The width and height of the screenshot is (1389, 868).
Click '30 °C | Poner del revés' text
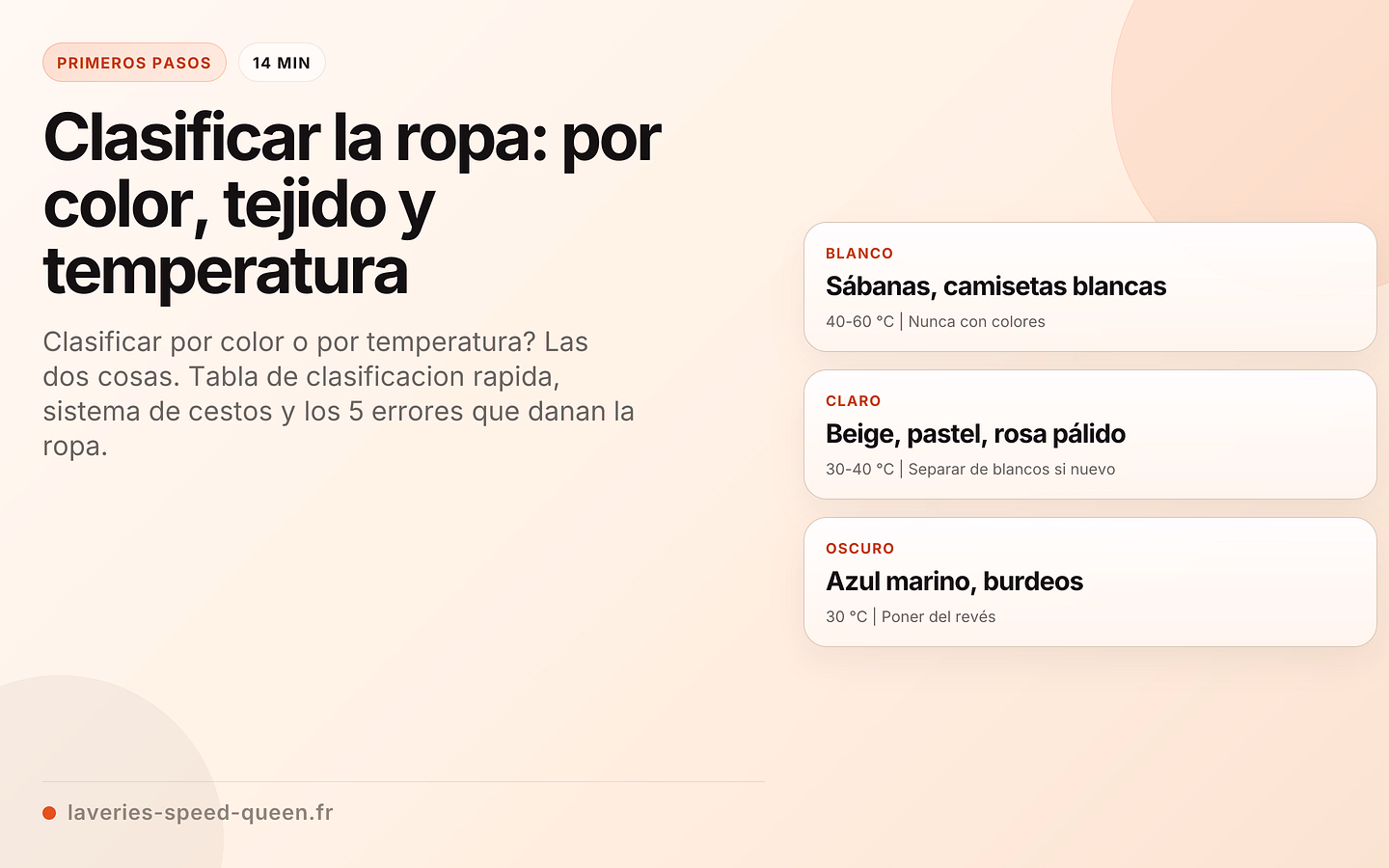(x=911, y=617)
